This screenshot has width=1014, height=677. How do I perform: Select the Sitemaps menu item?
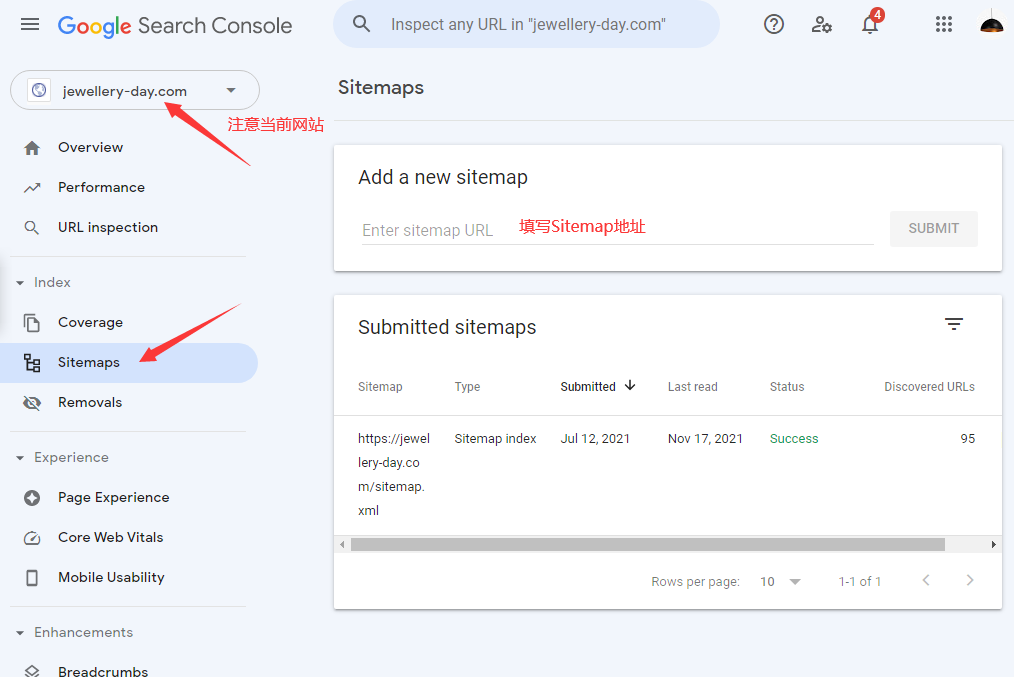click(129, 363)
